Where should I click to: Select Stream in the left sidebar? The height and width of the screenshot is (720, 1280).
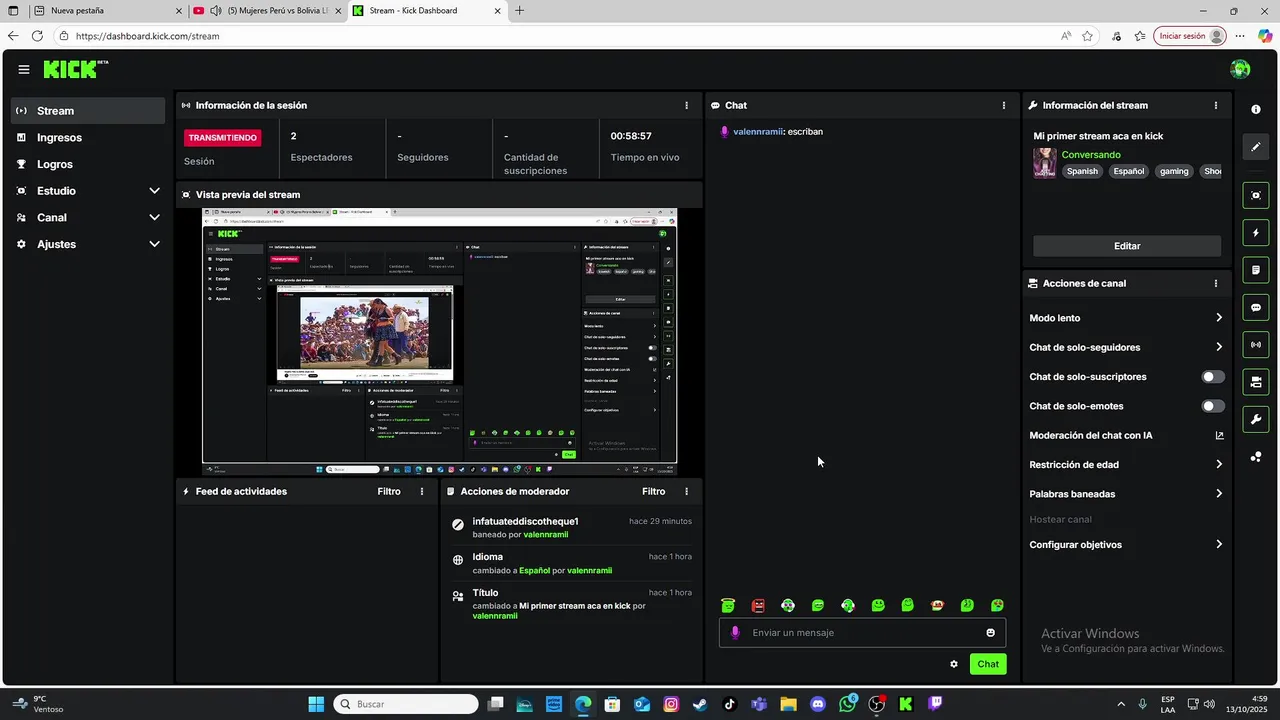[88, 111]
